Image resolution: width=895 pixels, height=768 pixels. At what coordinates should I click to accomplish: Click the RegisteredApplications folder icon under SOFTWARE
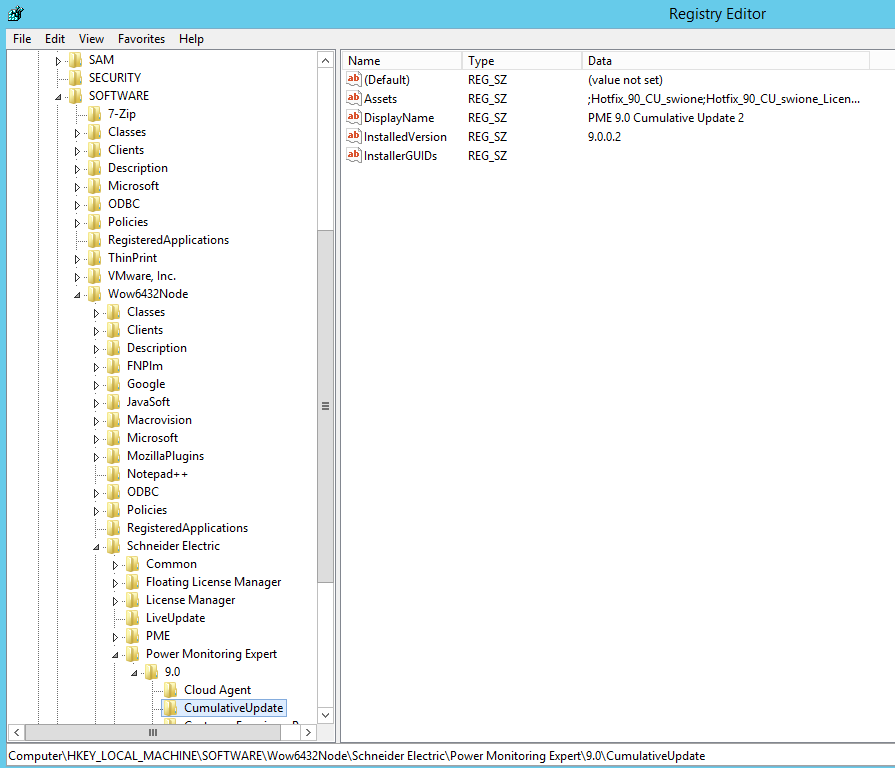[x=95, y=240]
